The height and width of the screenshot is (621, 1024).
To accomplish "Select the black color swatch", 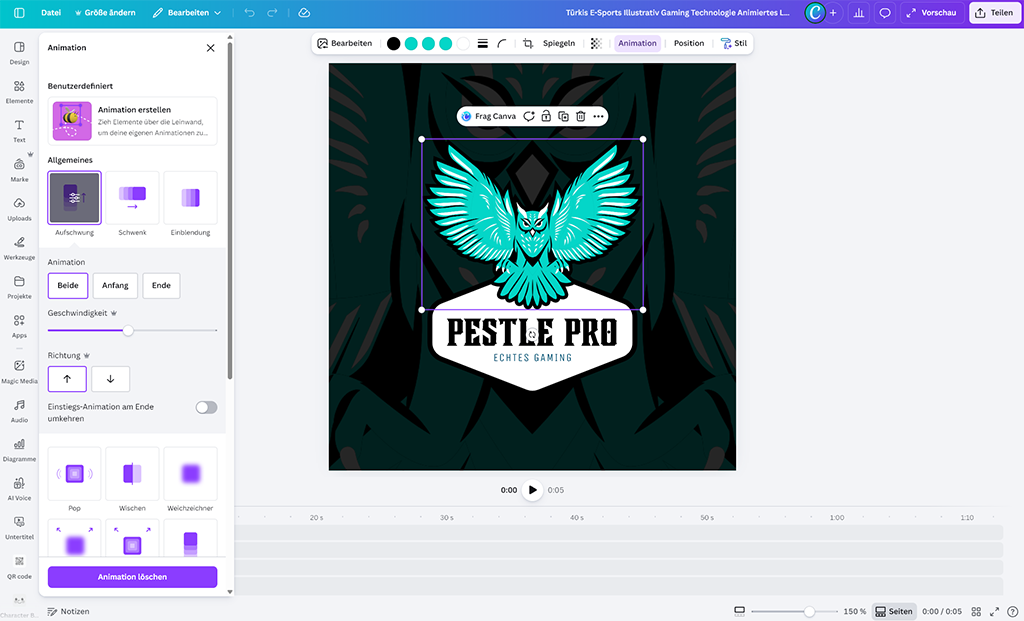I will tap(393, 43).
